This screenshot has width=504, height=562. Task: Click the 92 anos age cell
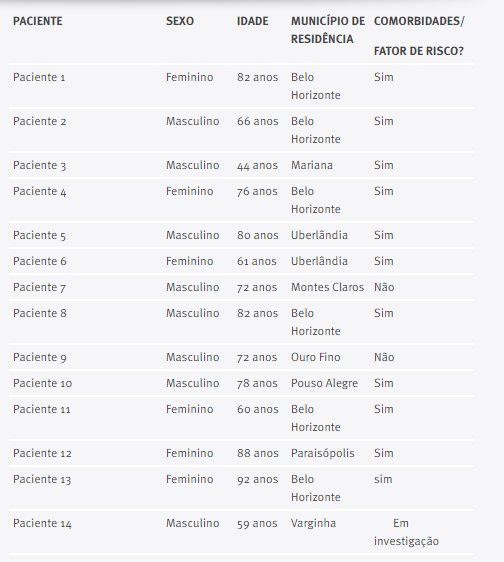tap(257, 480)
